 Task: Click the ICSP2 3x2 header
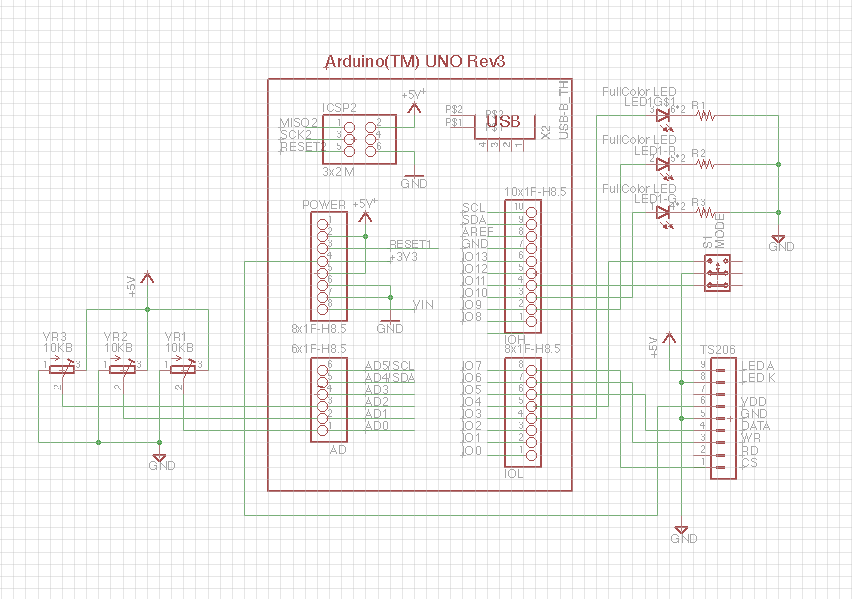tap(358, 137)
